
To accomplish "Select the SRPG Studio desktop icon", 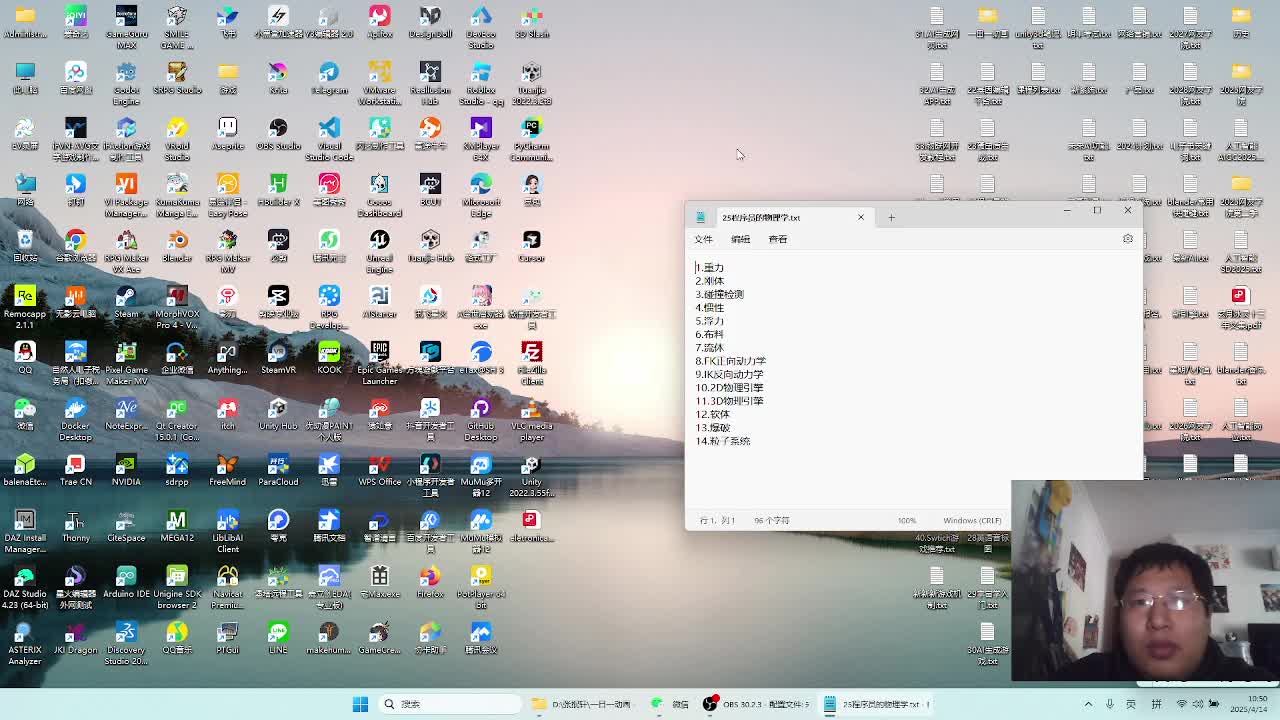I will (x=177, y=78).
